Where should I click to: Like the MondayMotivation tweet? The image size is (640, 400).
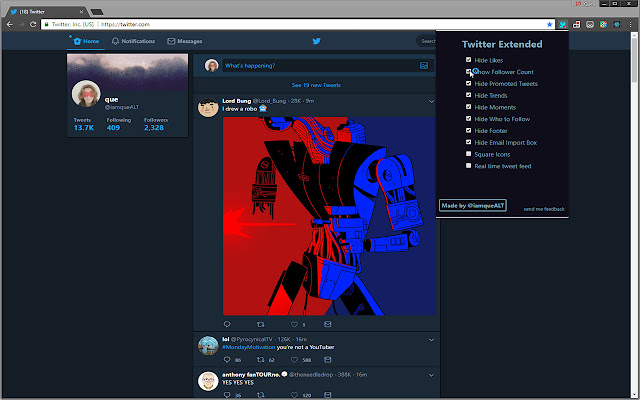[294, 360]
